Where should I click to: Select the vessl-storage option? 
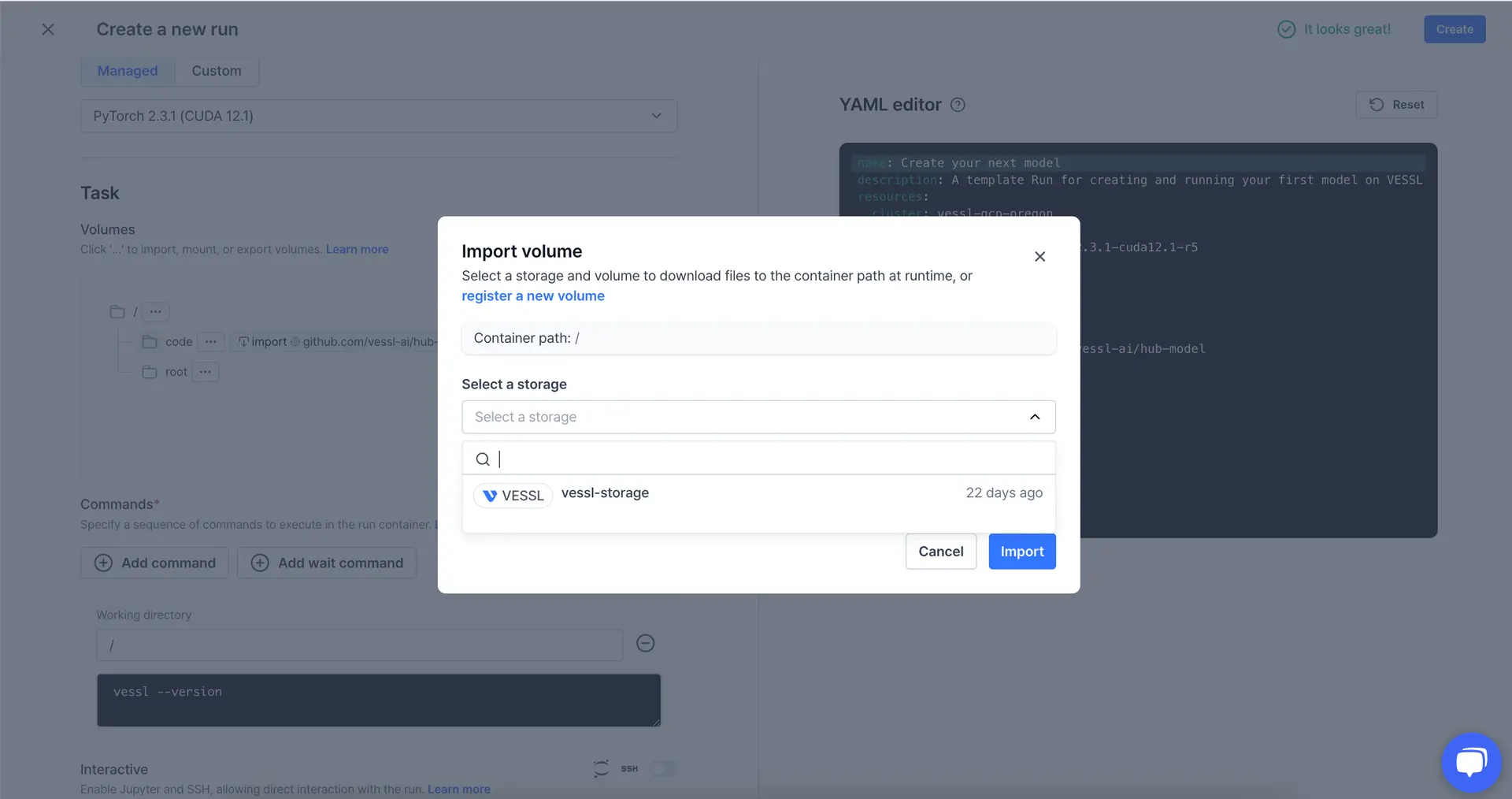[758, 494]
